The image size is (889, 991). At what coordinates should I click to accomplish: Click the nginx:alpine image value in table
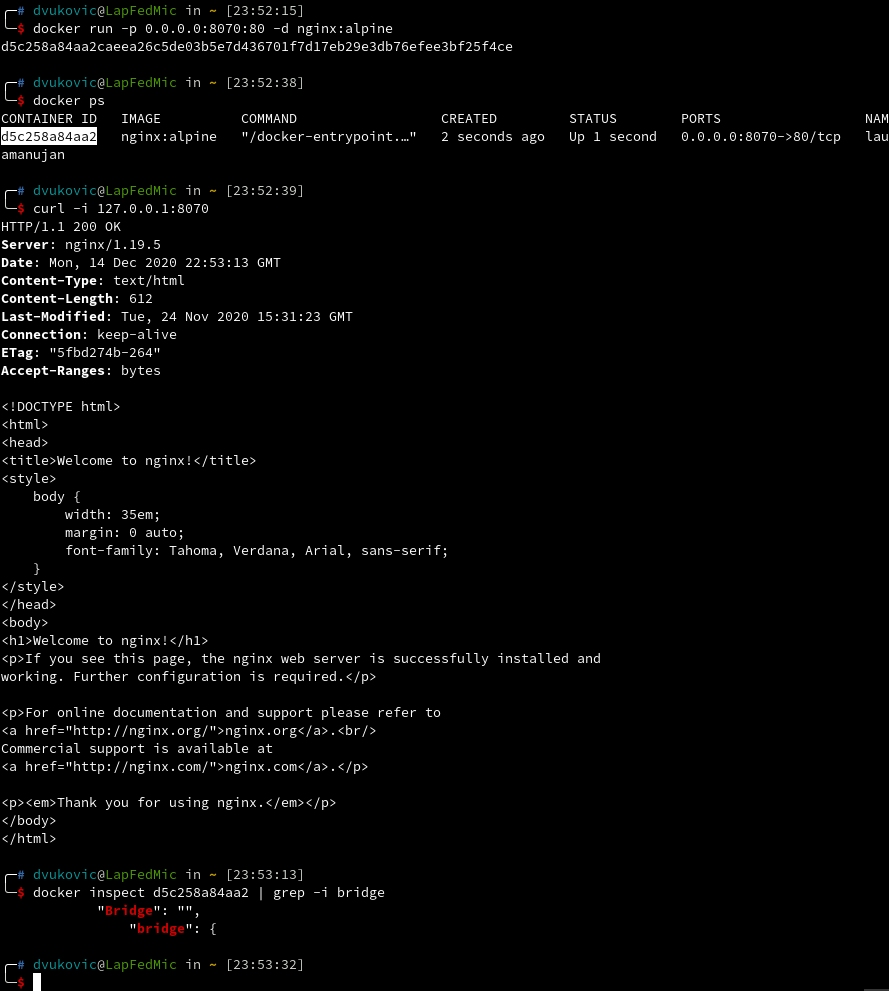coord(169,137)
